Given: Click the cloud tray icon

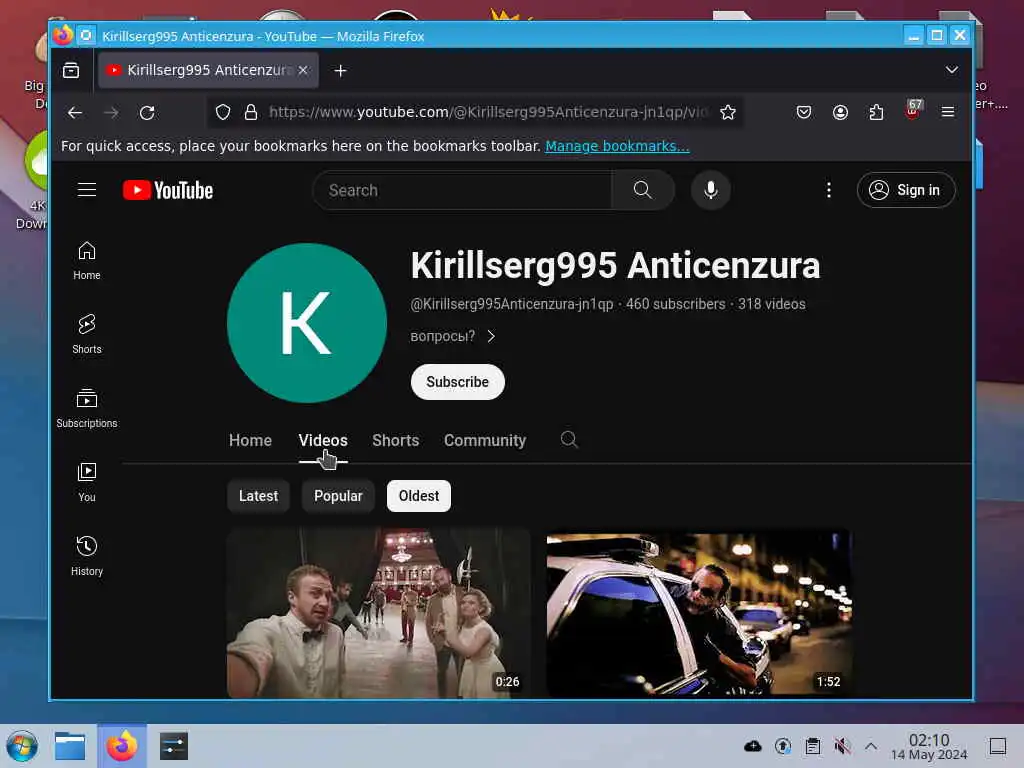Looking at the screenshot, I should coord(753,746).
